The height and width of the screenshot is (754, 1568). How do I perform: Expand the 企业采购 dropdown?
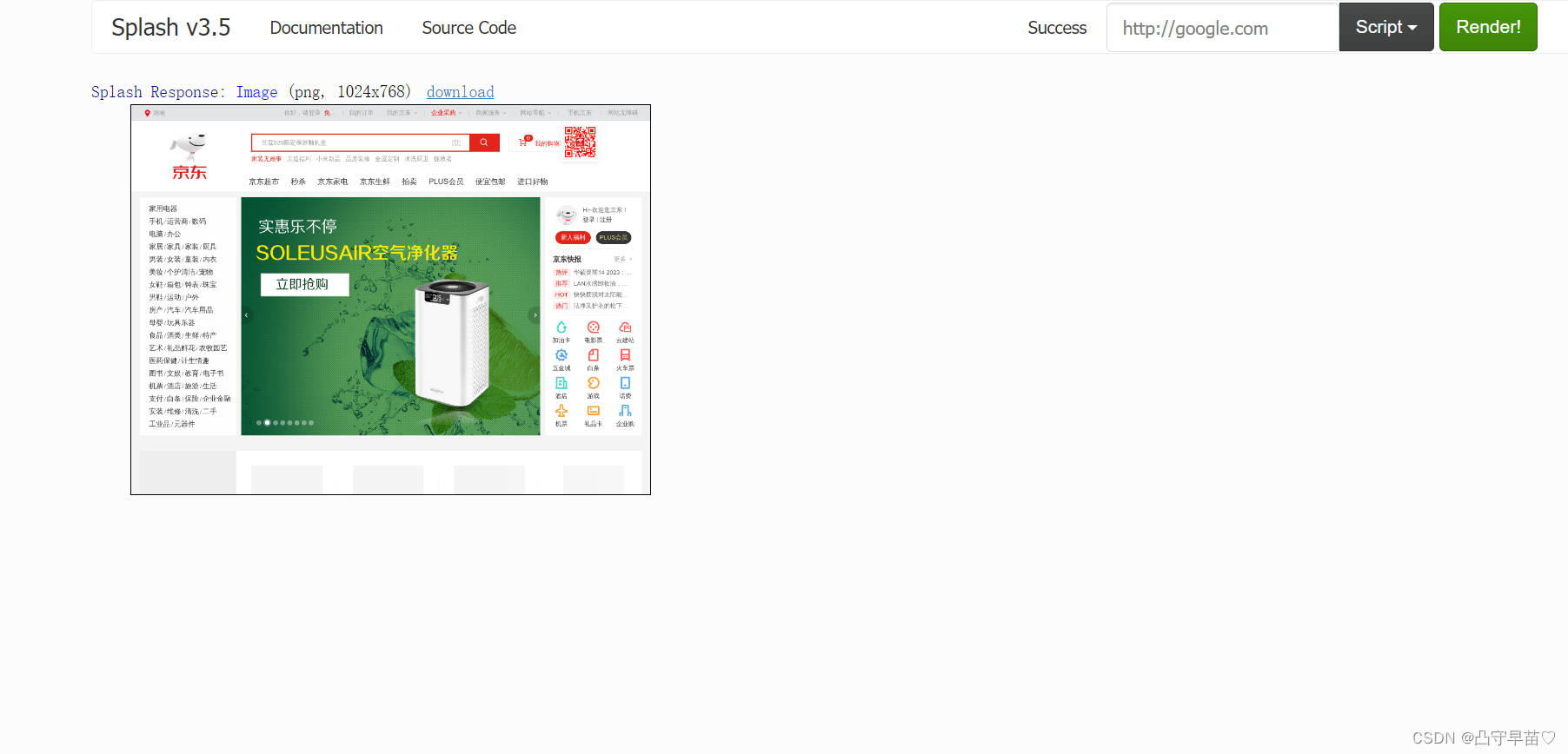446,113
